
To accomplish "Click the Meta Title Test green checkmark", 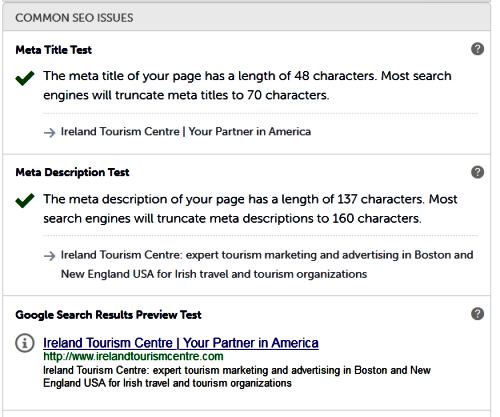I will [x=25, y=78].
